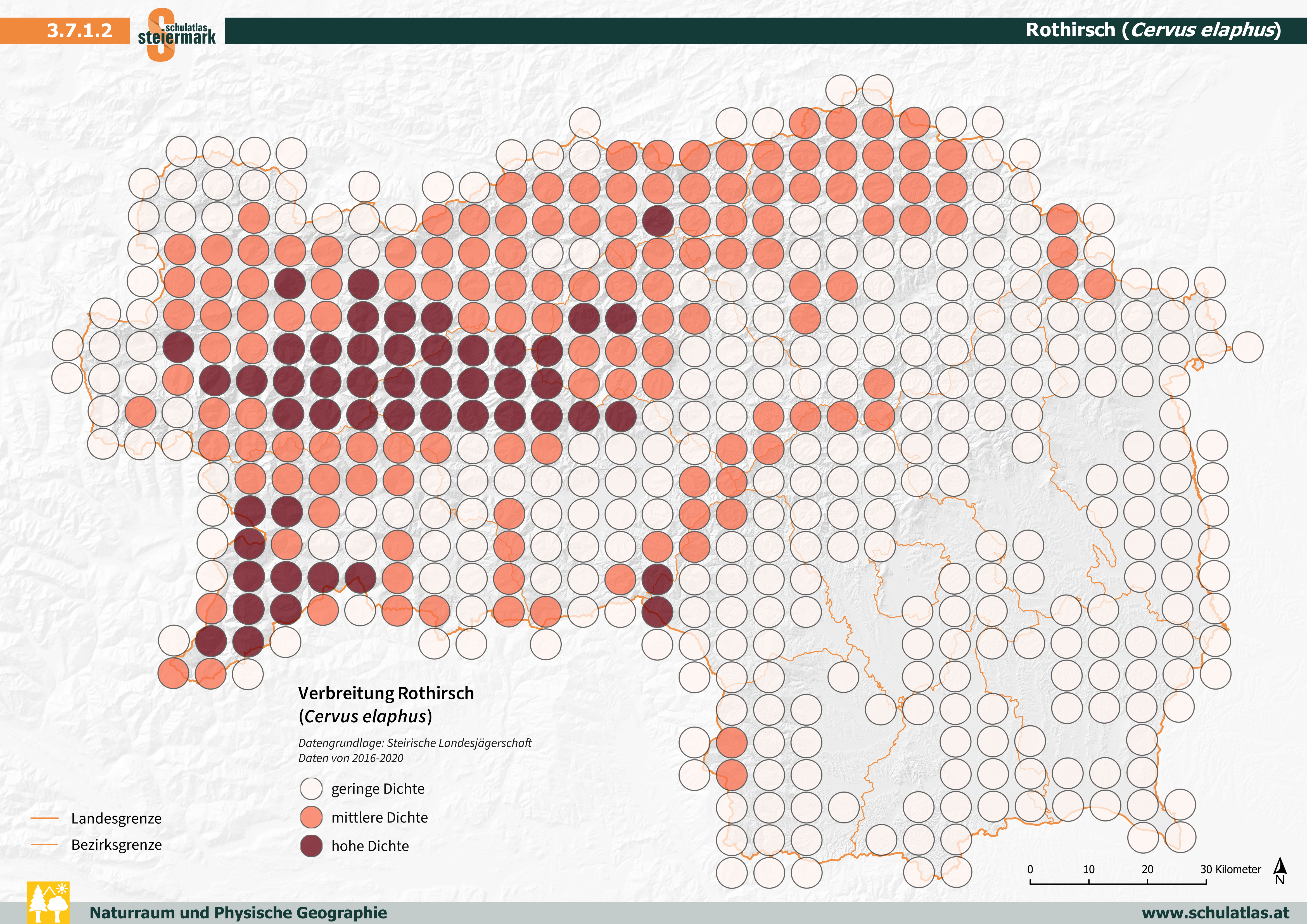Click the 'Datengrundlage: Steirische Landesjägerschaft' source text
1307x924 pixels.
[414, 743]
